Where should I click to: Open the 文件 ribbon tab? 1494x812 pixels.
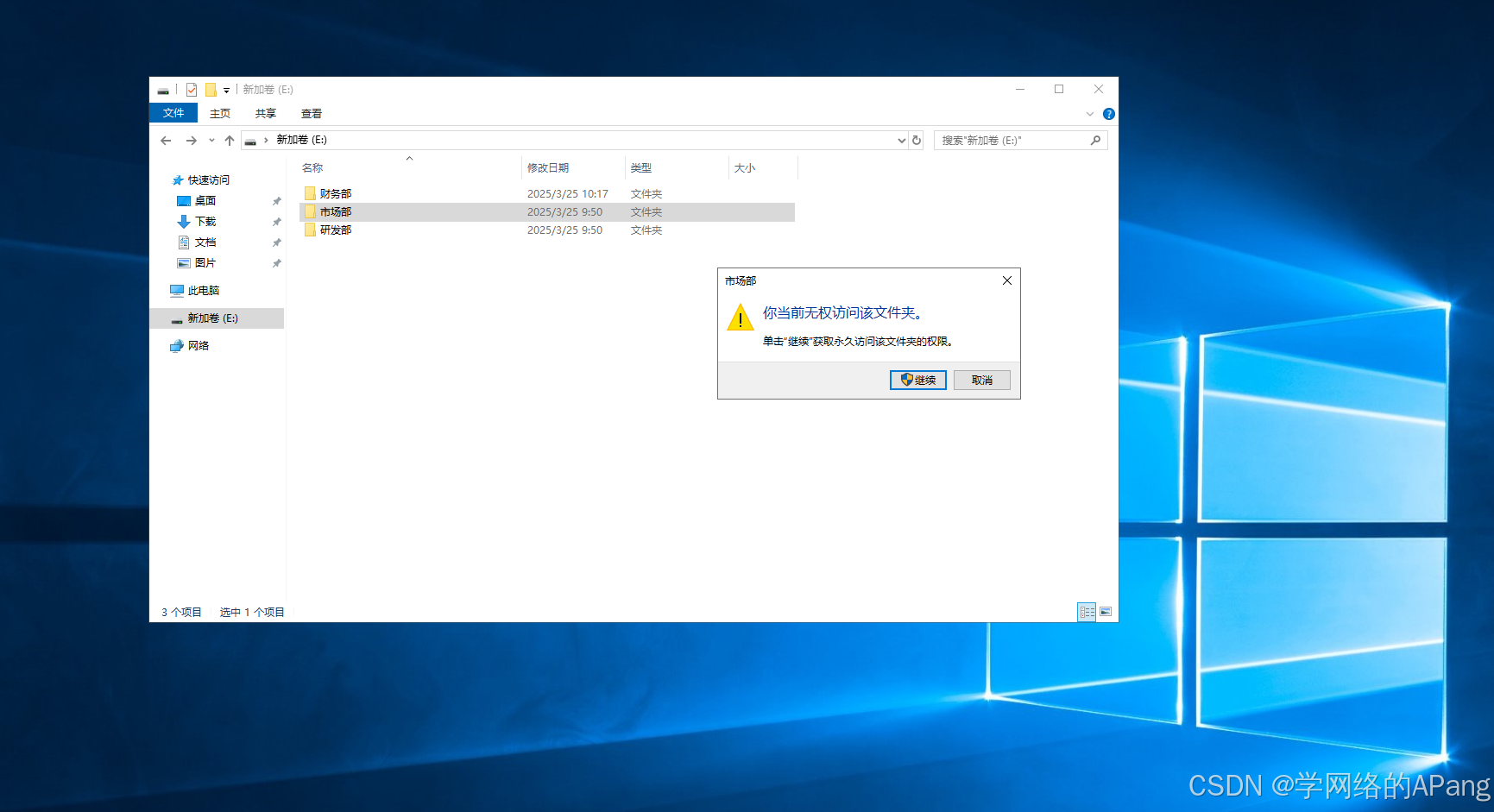tap(173, 113)
